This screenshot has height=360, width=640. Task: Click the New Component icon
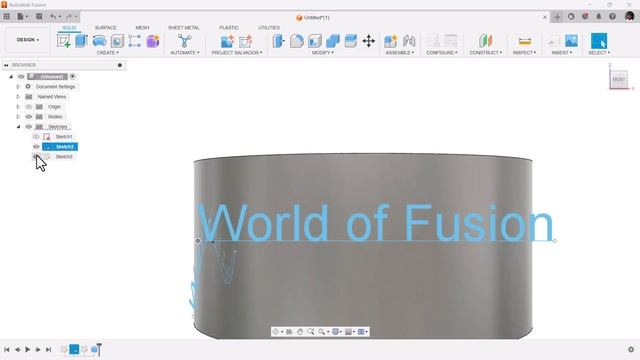click(390, 41)
